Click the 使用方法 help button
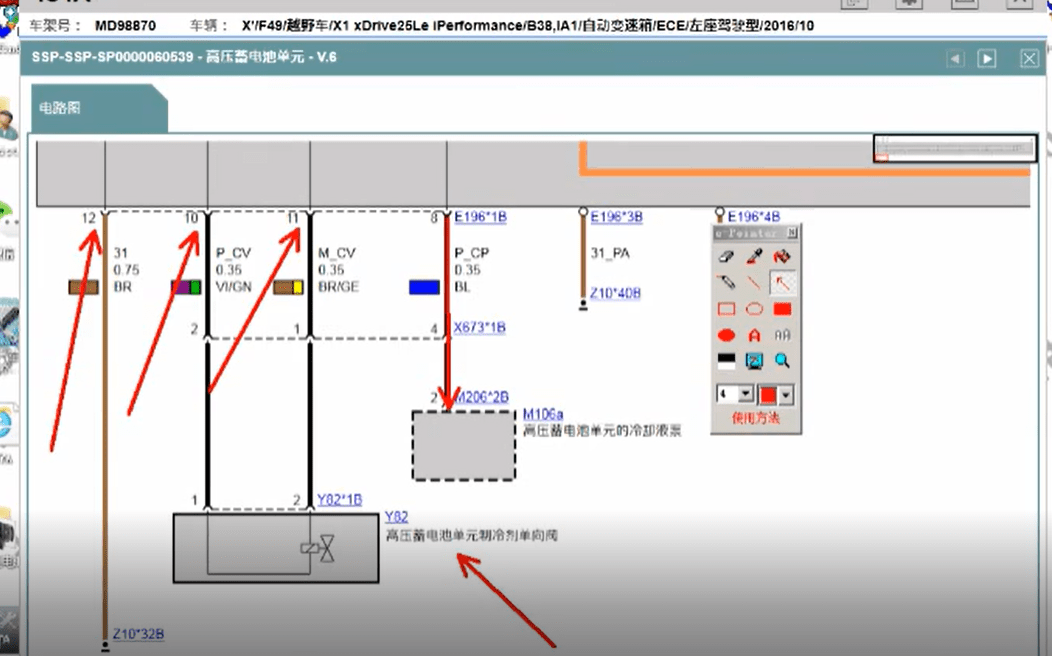This screenshot has width=1052, height=656. click(x=755, y=416)
